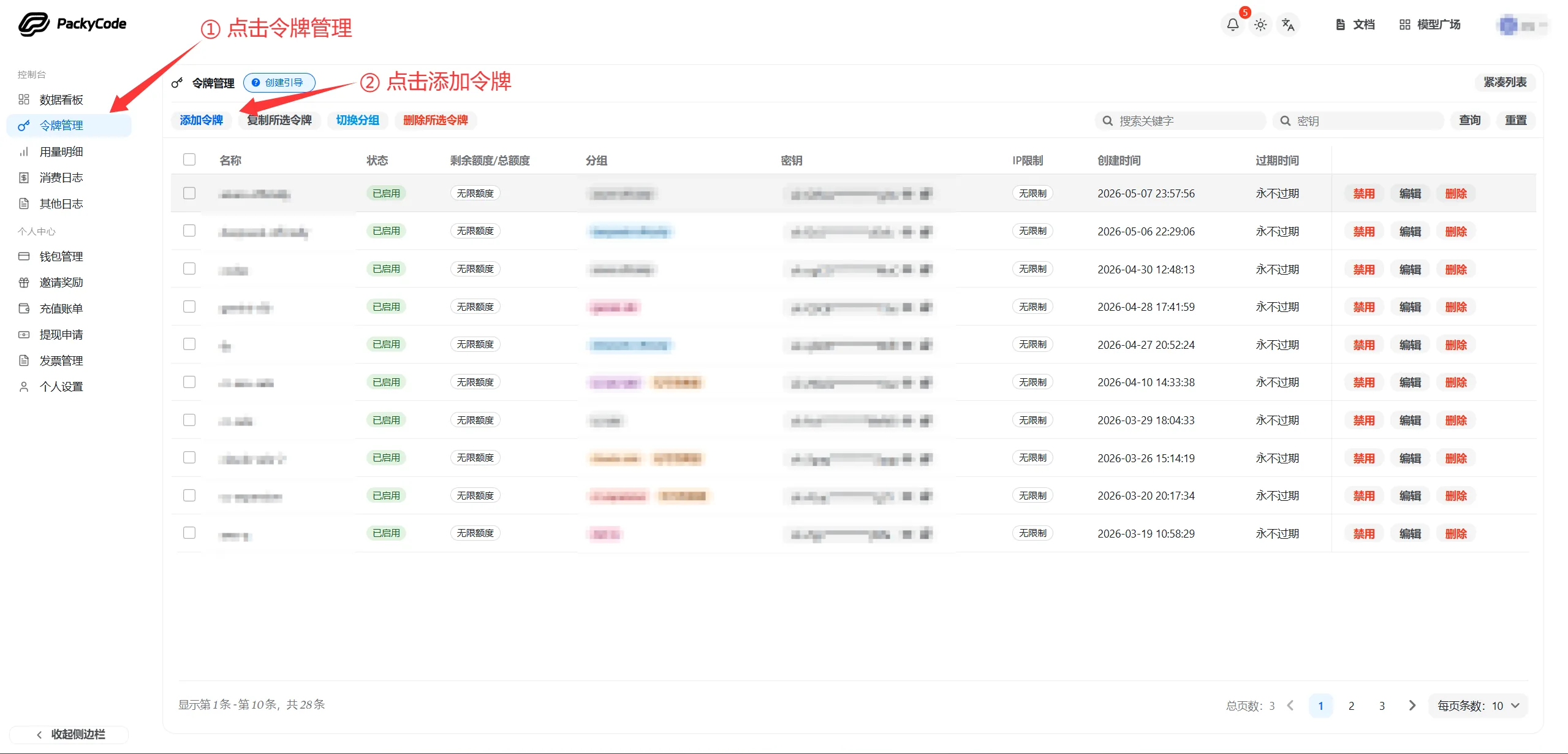Check the row created 2026-04-27 20:52:24
Image resolution: width=1568 pixels, height=754 pixels.
(189, 344)
